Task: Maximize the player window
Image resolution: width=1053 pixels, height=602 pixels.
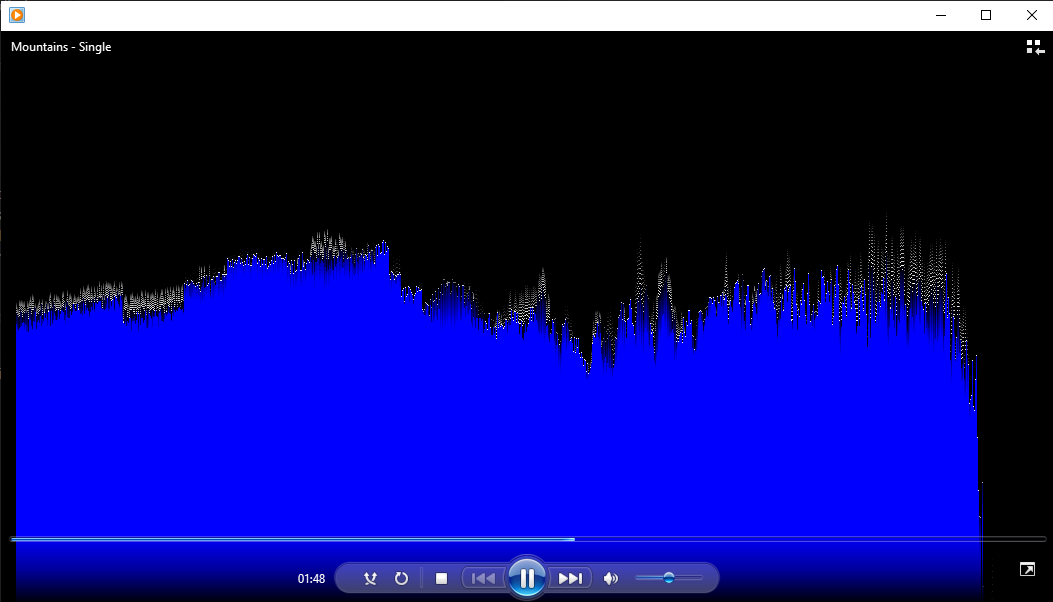Action: (986, 15)
